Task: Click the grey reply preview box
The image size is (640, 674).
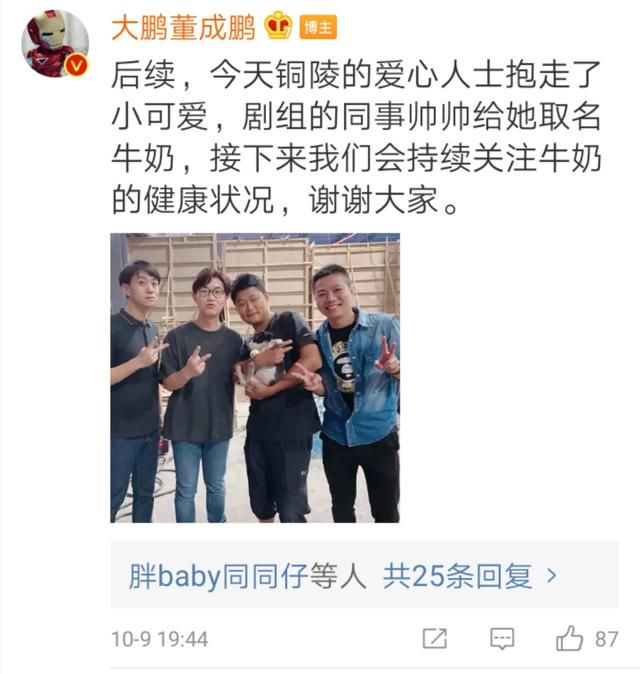Action: pos(364,575)
